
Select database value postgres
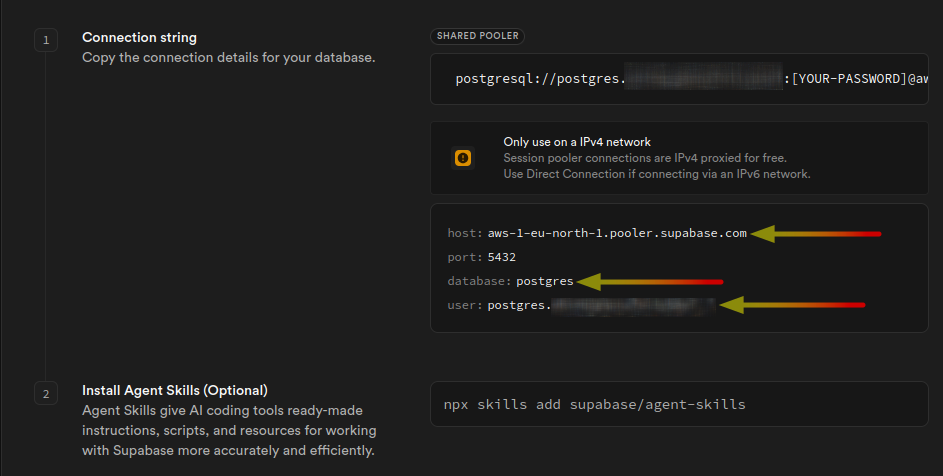545,281
